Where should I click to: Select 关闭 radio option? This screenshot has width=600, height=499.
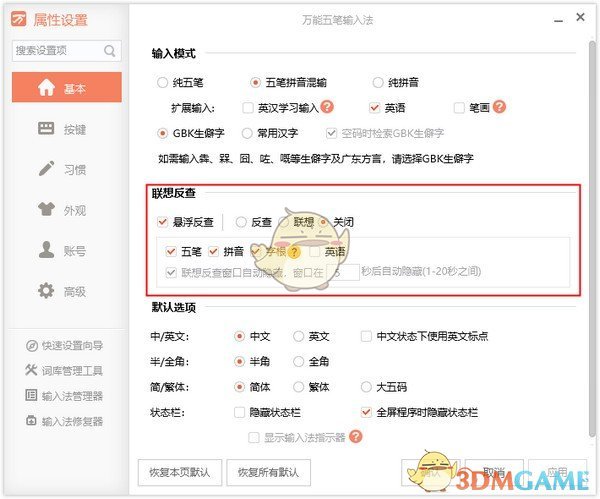coord(324,222)
